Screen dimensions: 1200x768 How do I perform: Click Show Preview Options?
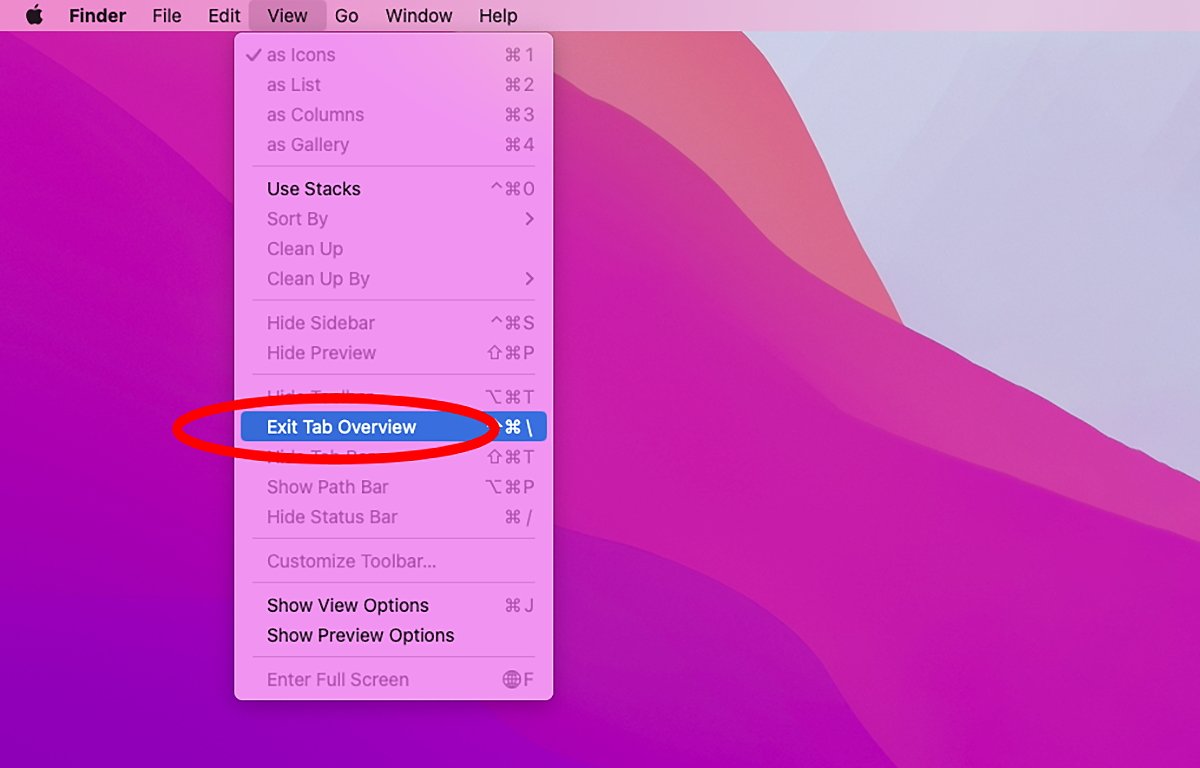coord(360,635)
